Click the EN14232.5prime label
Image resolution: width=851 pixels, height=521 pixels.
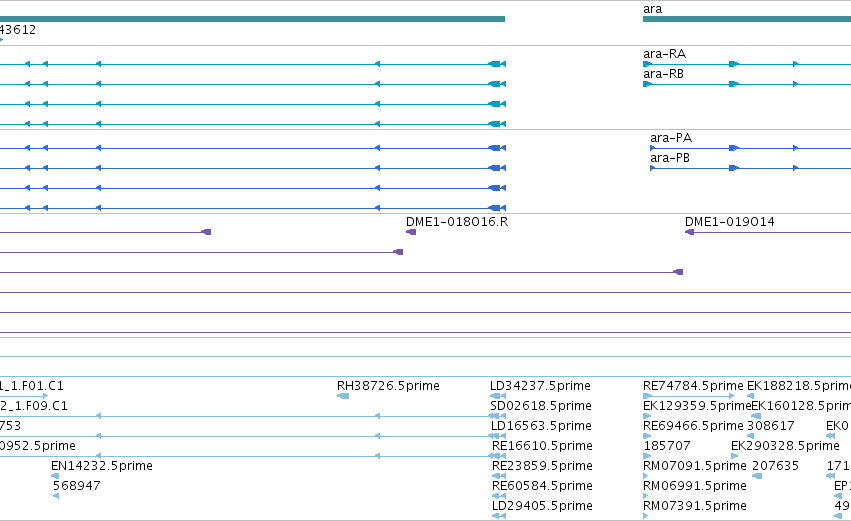click(x=101, y=466)
